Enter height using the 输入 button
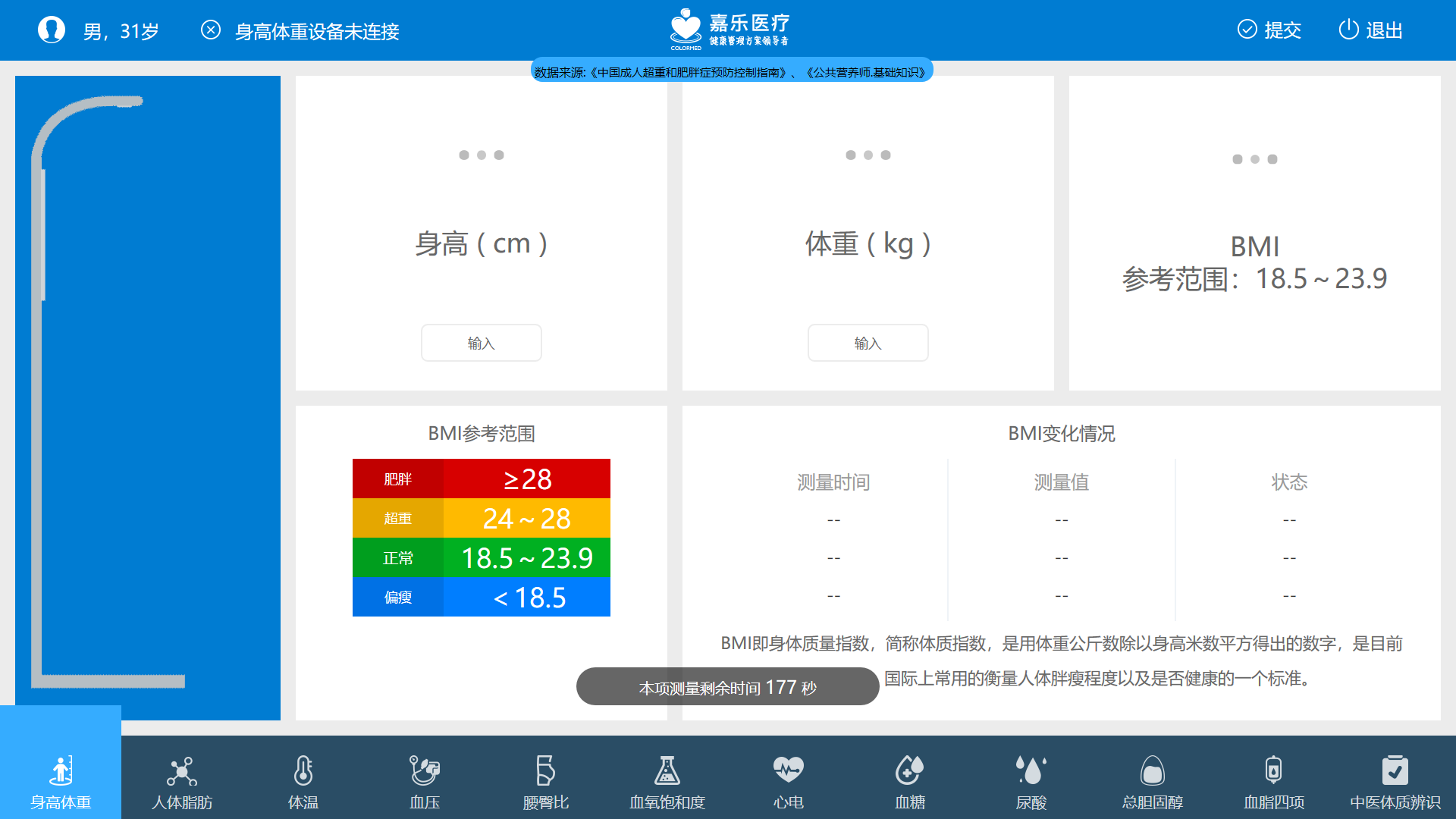 coord(481,343)
